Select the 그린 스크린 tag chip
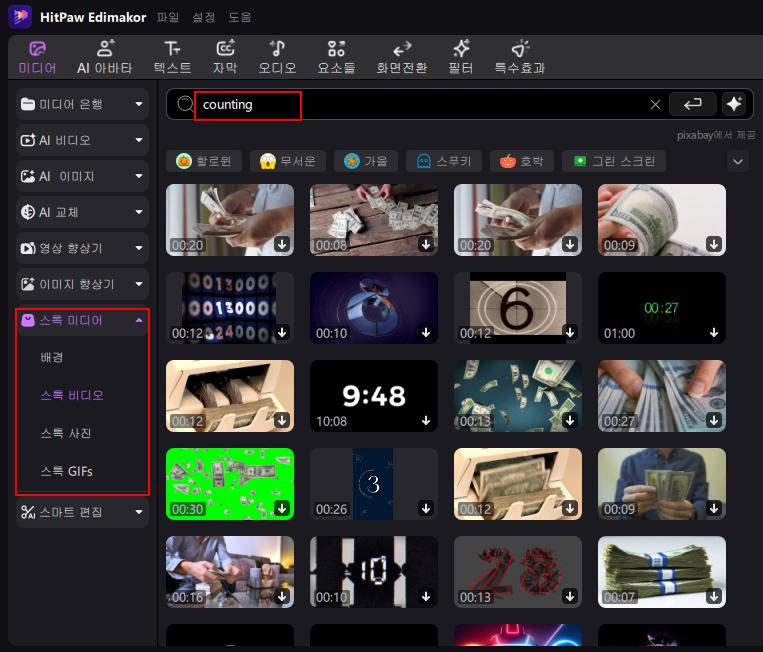Viewport: 763px width, 652px height. pyautogui.click(x=614, y=161)
